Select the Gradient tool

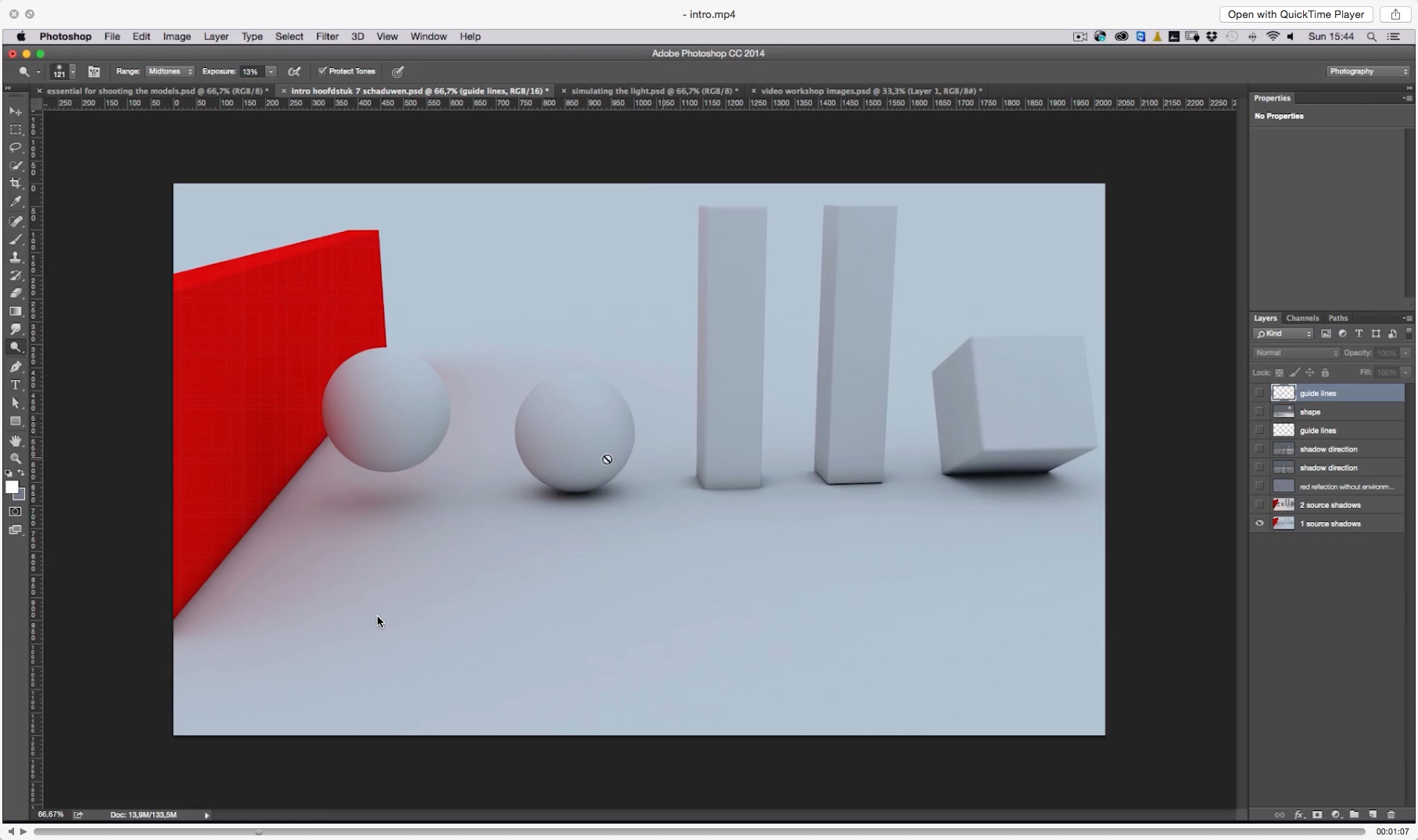point(16,311)
